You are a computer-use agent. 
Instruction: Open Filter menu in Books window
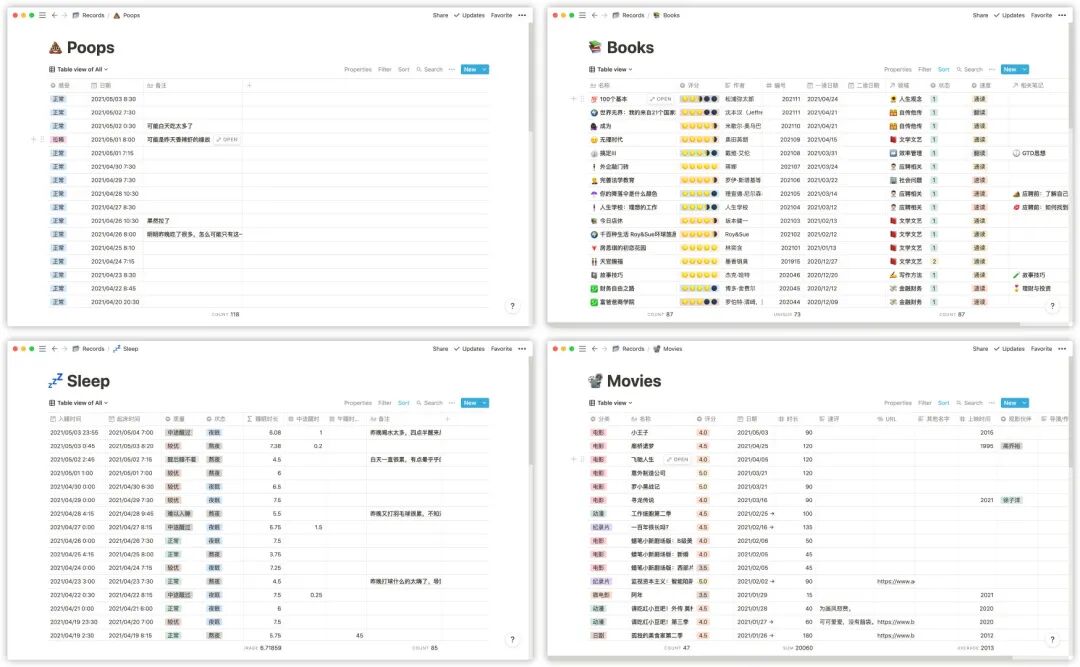(924, 70)
